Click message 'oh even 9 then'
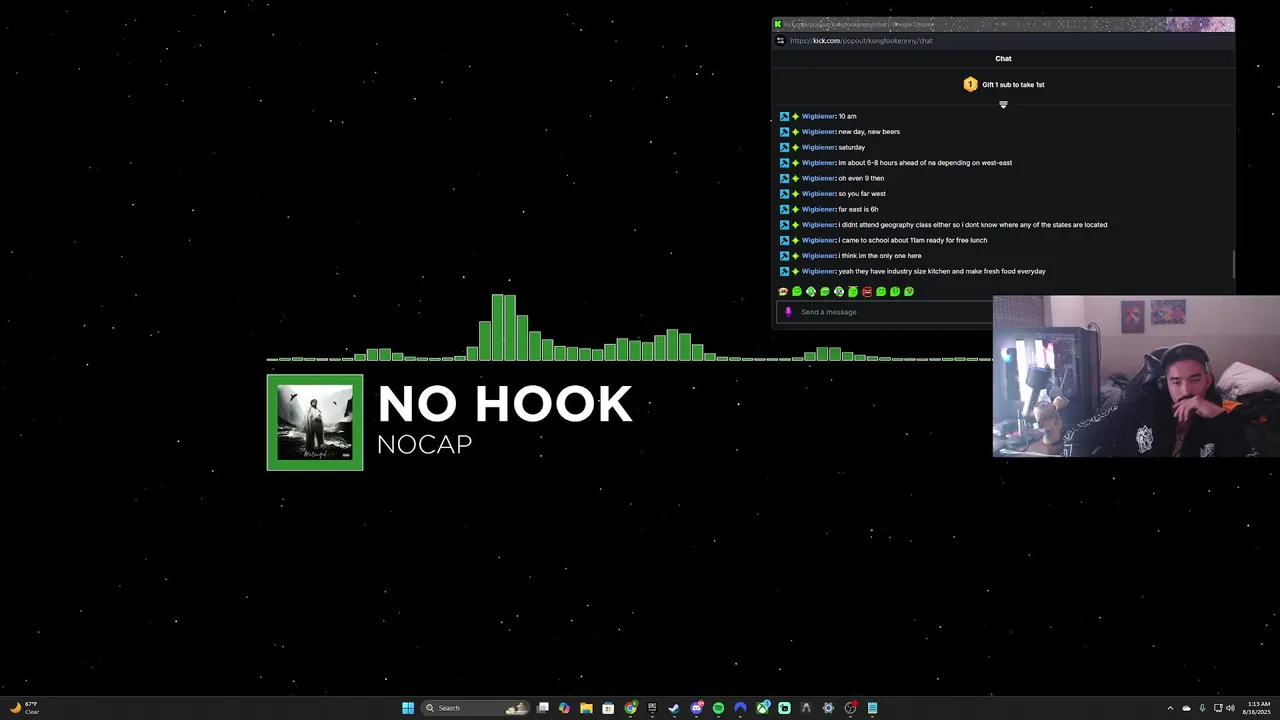1280x720 pixels. 861,178
